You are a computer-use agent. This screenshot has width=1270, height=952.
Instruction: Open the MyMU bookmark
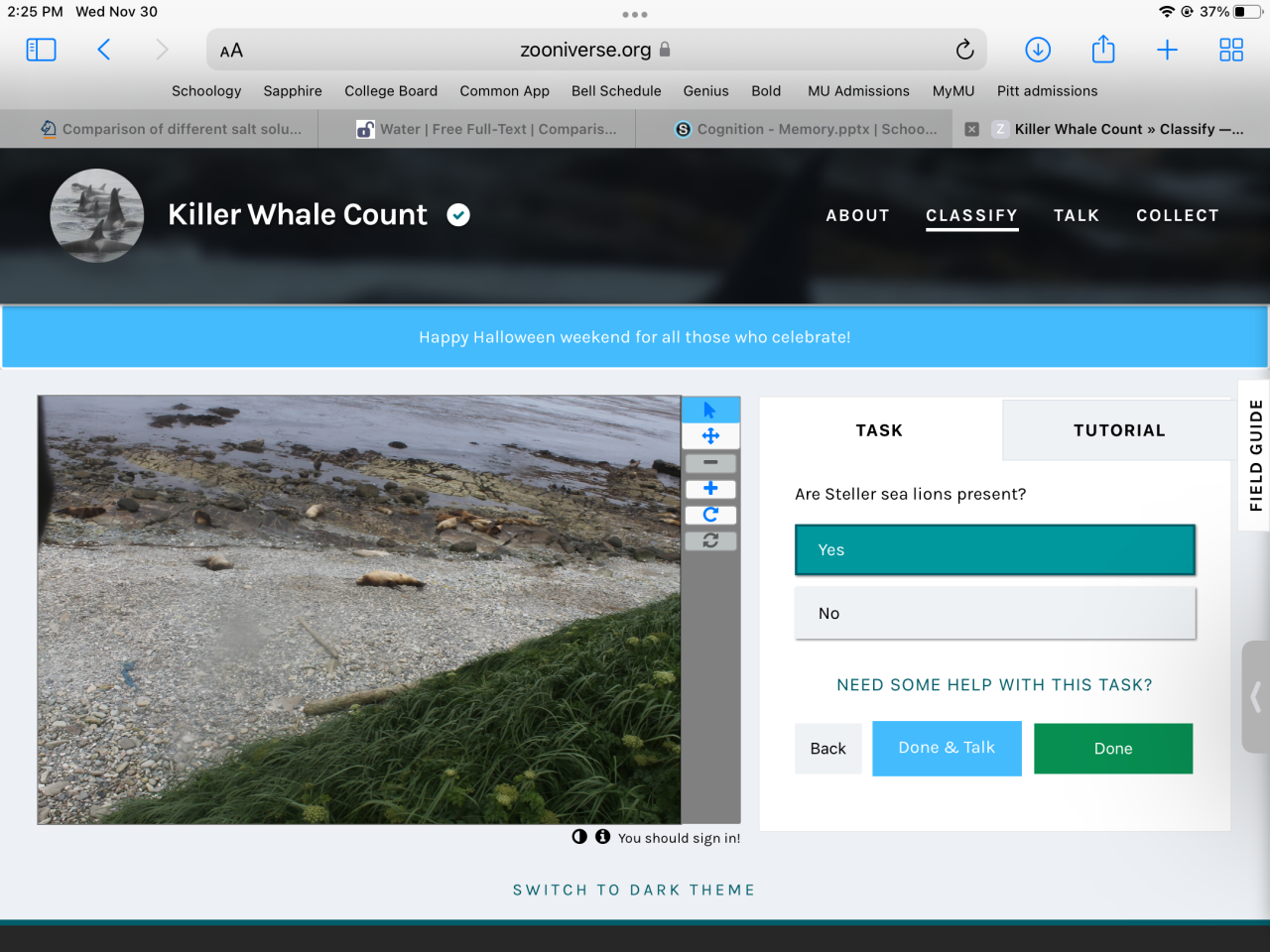coord(953,91)
